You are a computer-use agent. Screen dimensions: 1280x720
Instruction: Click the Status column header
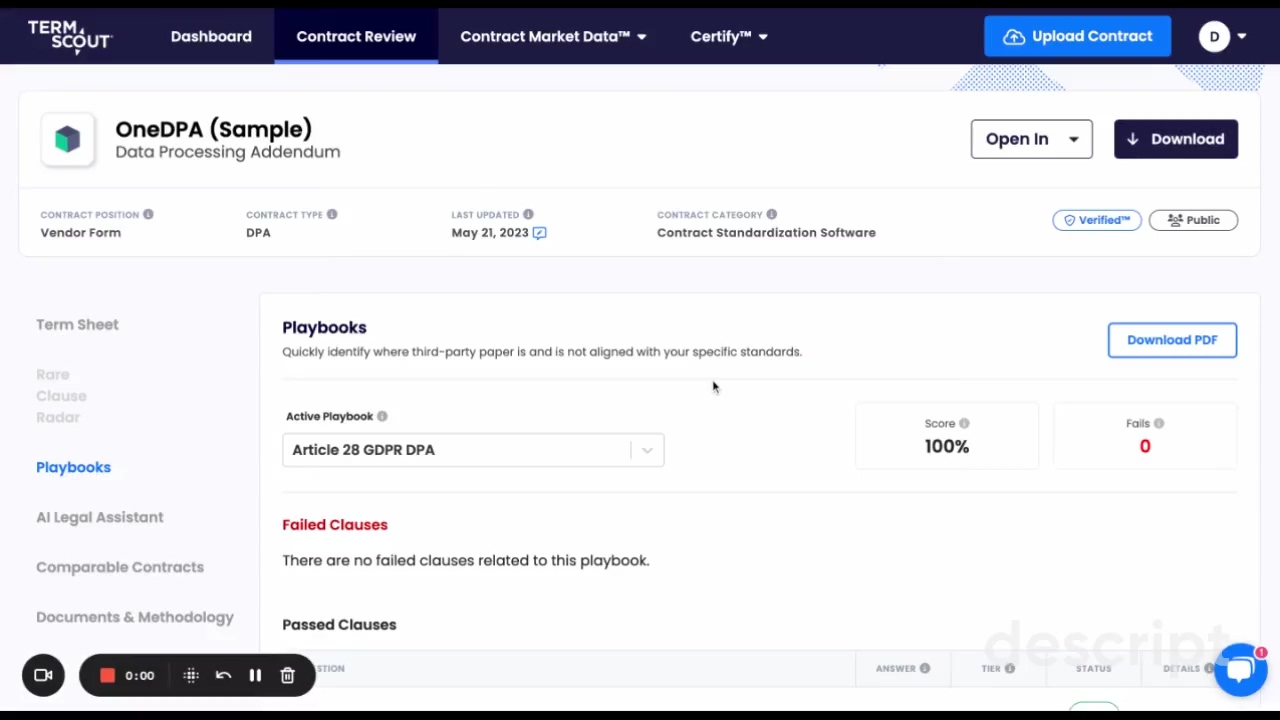pos(1093,668)
